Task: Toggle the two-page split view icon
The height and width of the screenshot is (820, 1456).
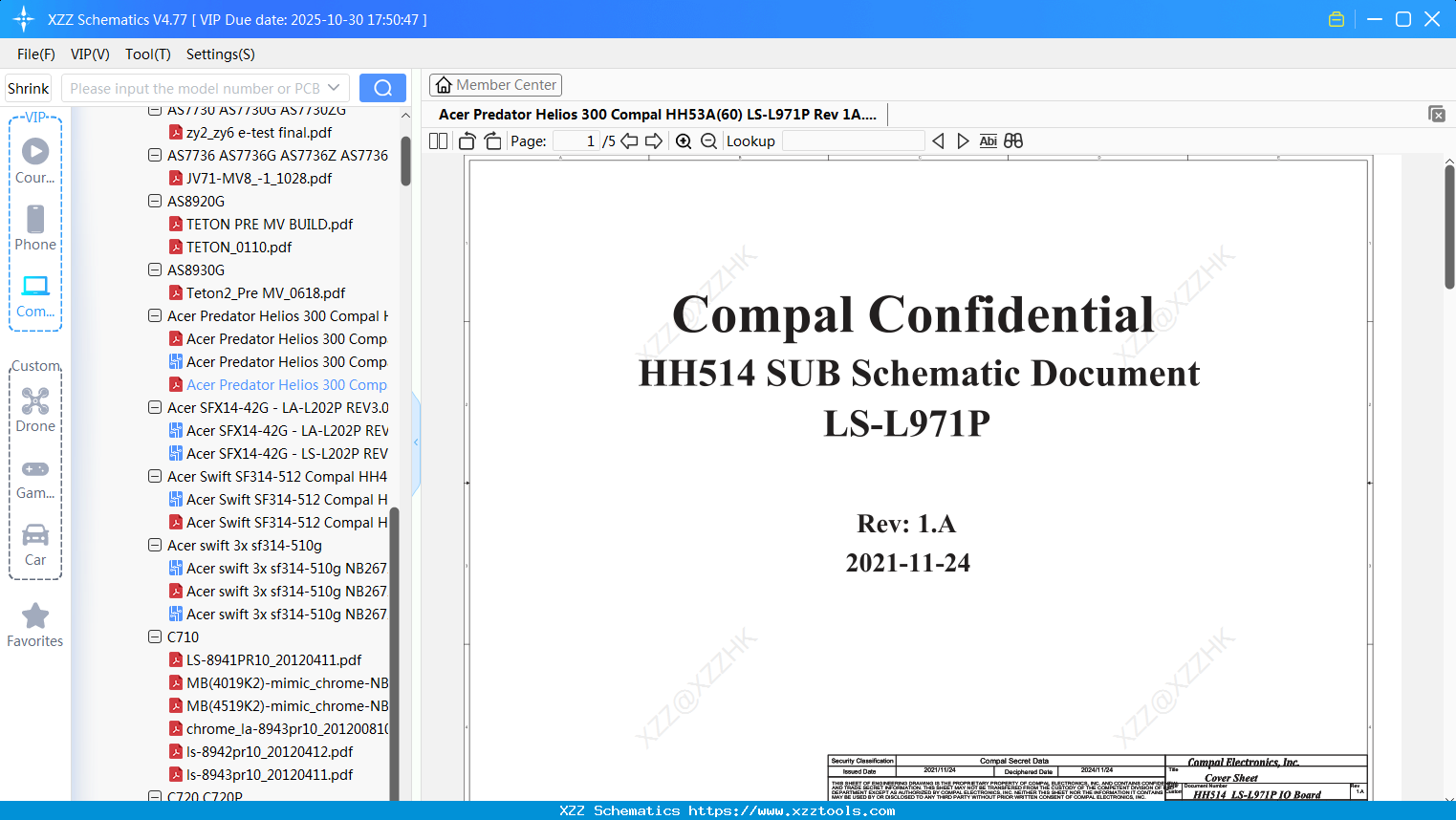Action: point(439,141)
